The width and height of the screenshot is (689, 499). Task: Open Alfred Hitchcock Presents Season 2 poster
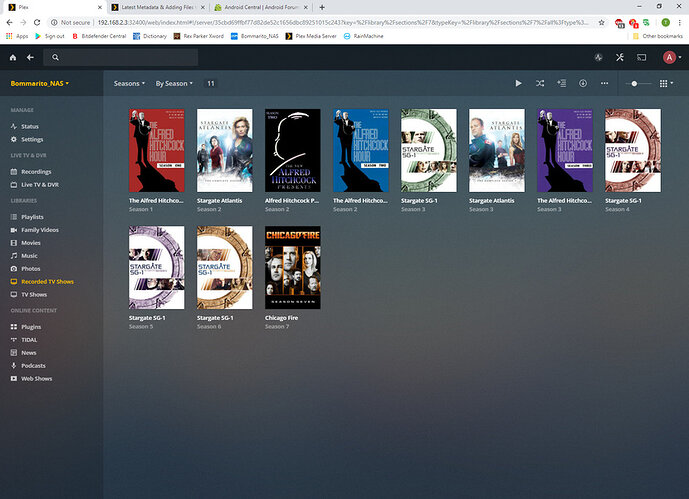point(293,150)
